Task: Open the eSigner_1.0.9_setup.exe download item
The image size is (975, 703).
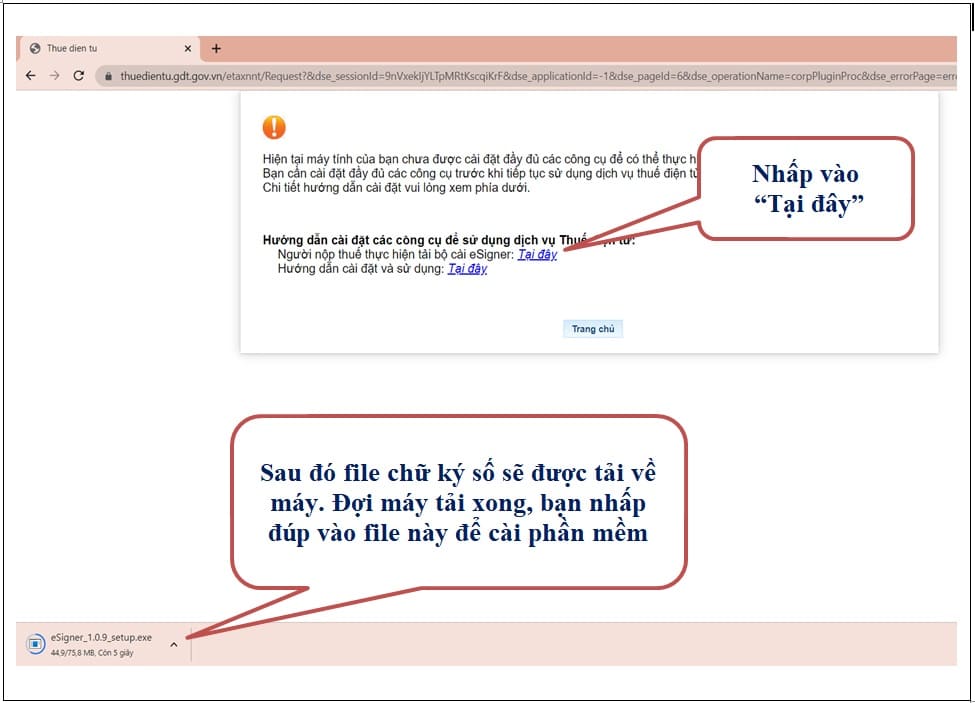Action: click(101, 637)
